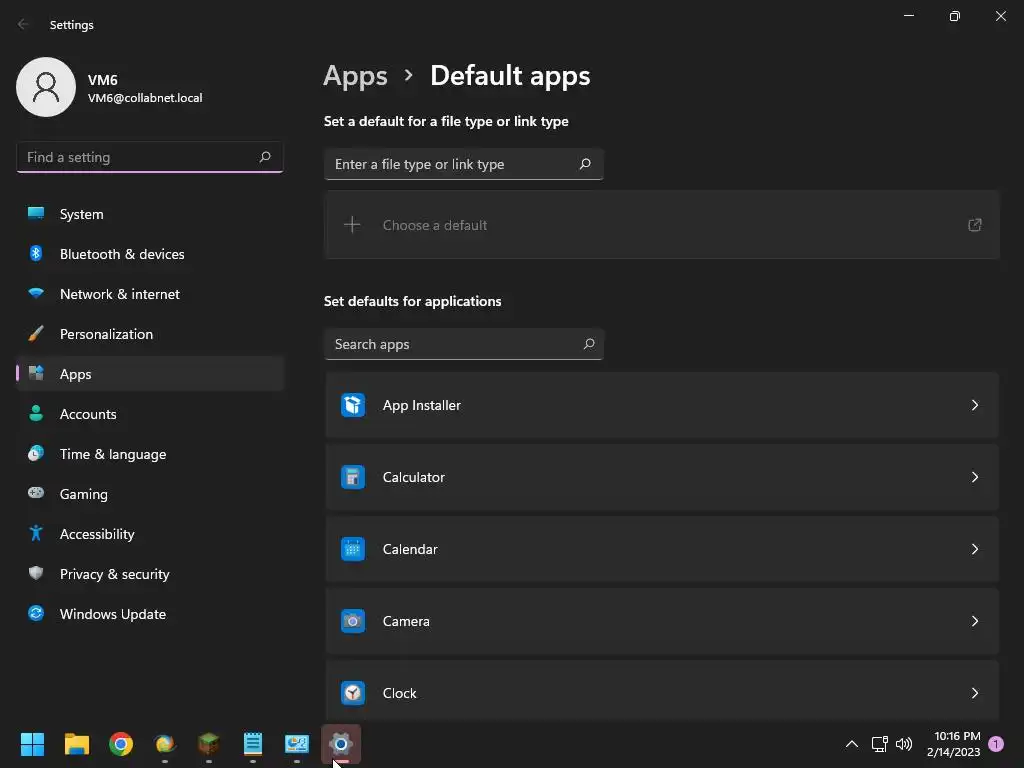Click the Clock app icon
This screenshot has width=1024, height=768.
[x=353, y=693]
